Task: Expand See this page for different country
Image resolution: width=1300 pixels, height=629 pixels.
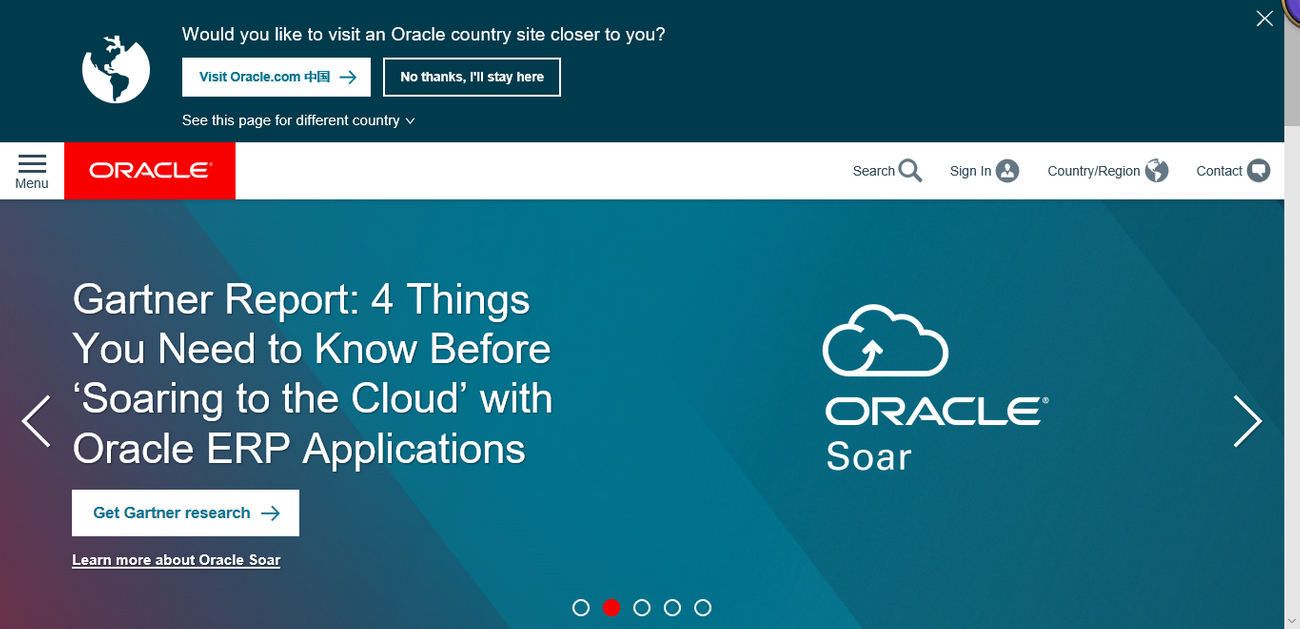Action: point(298,120)
